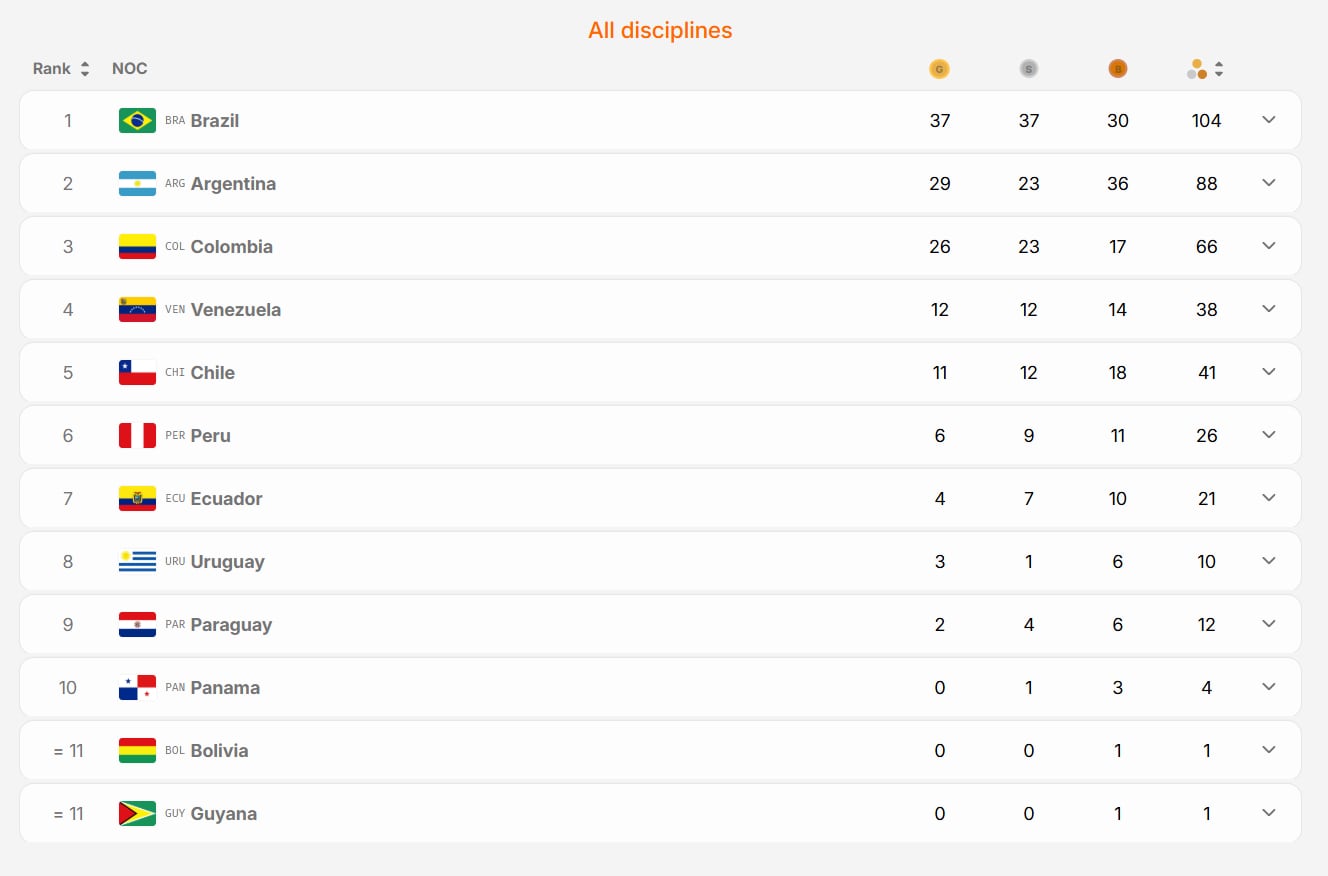Click Ecuador's total of 21 medals
Viewport: 1328px width, 876px height.
point(1207,499)
